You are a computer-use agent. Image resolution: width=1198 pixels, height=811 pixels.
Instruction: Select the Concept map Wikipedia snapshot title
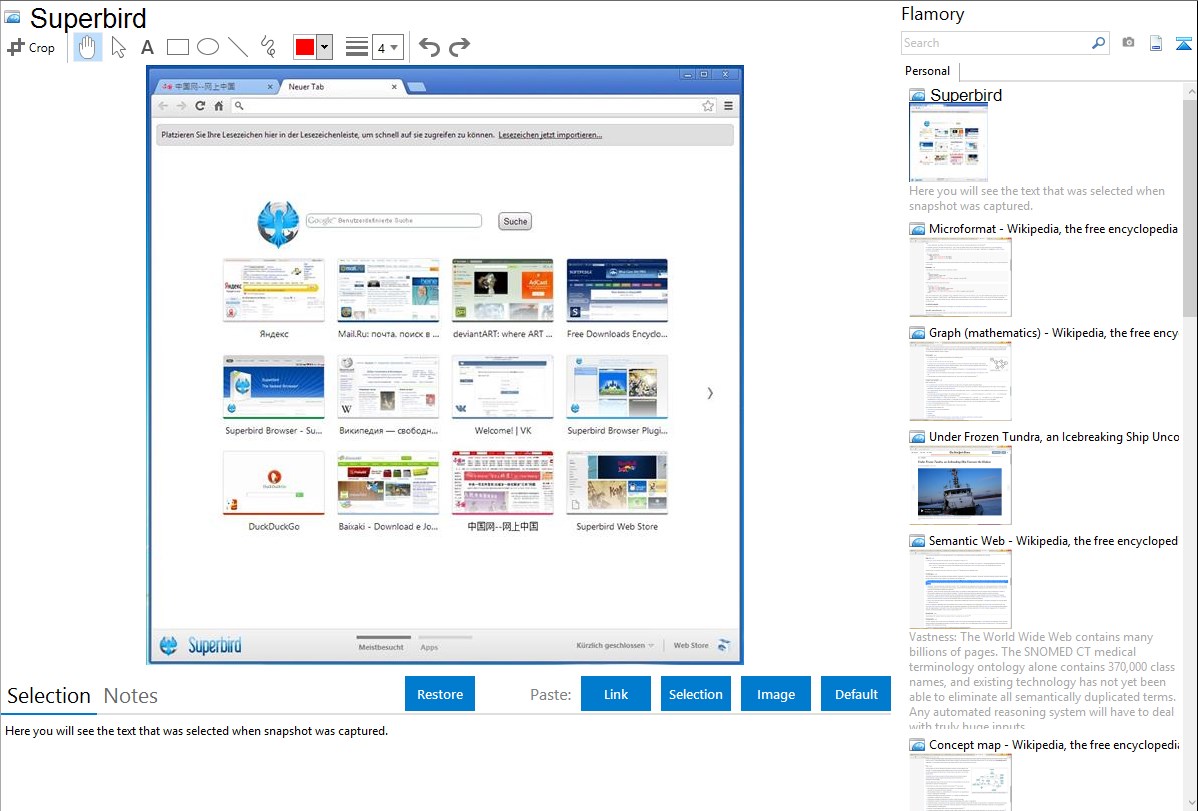tap(1053, 744)
